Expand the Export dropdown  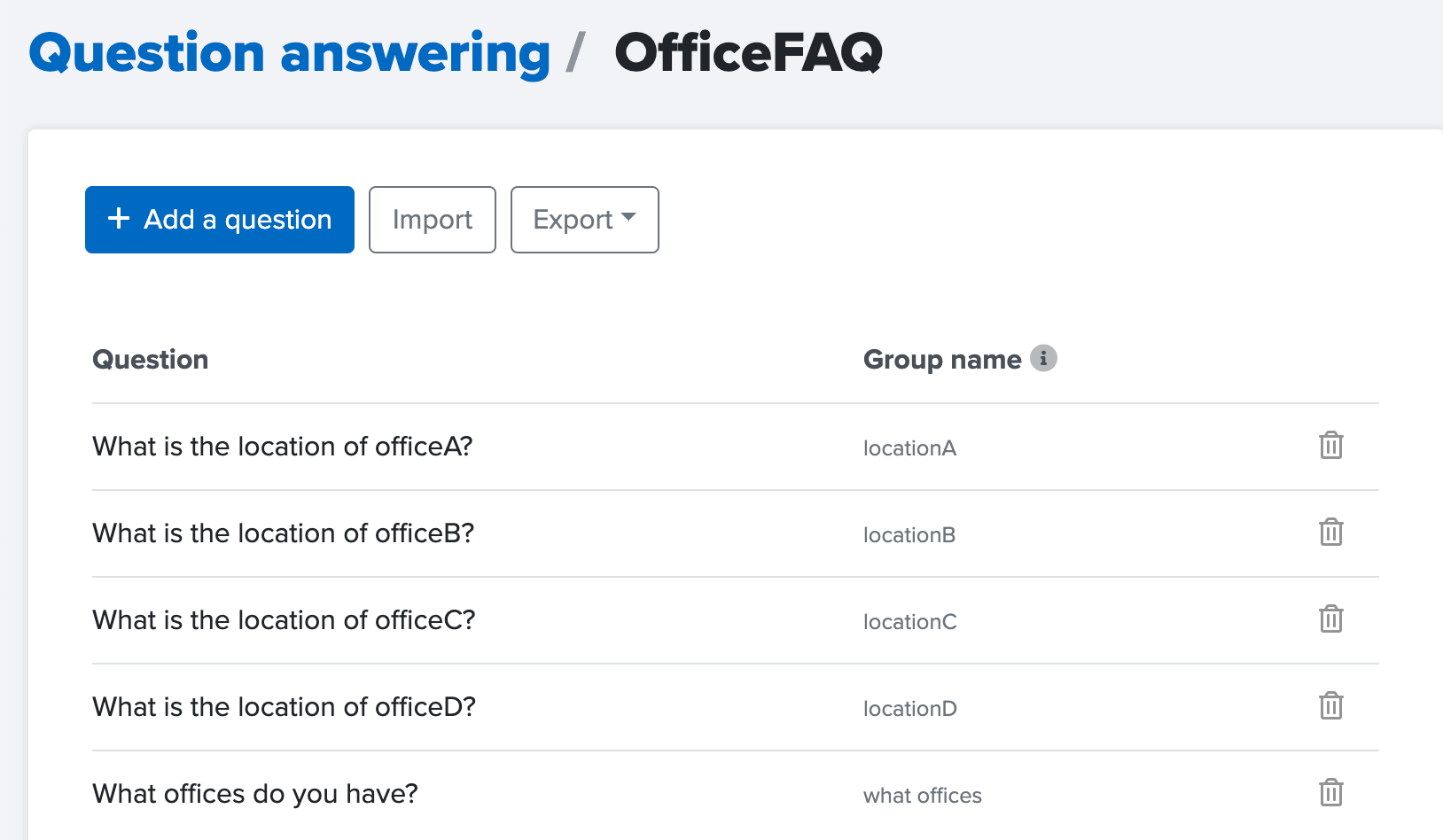(x=585, y=220)
